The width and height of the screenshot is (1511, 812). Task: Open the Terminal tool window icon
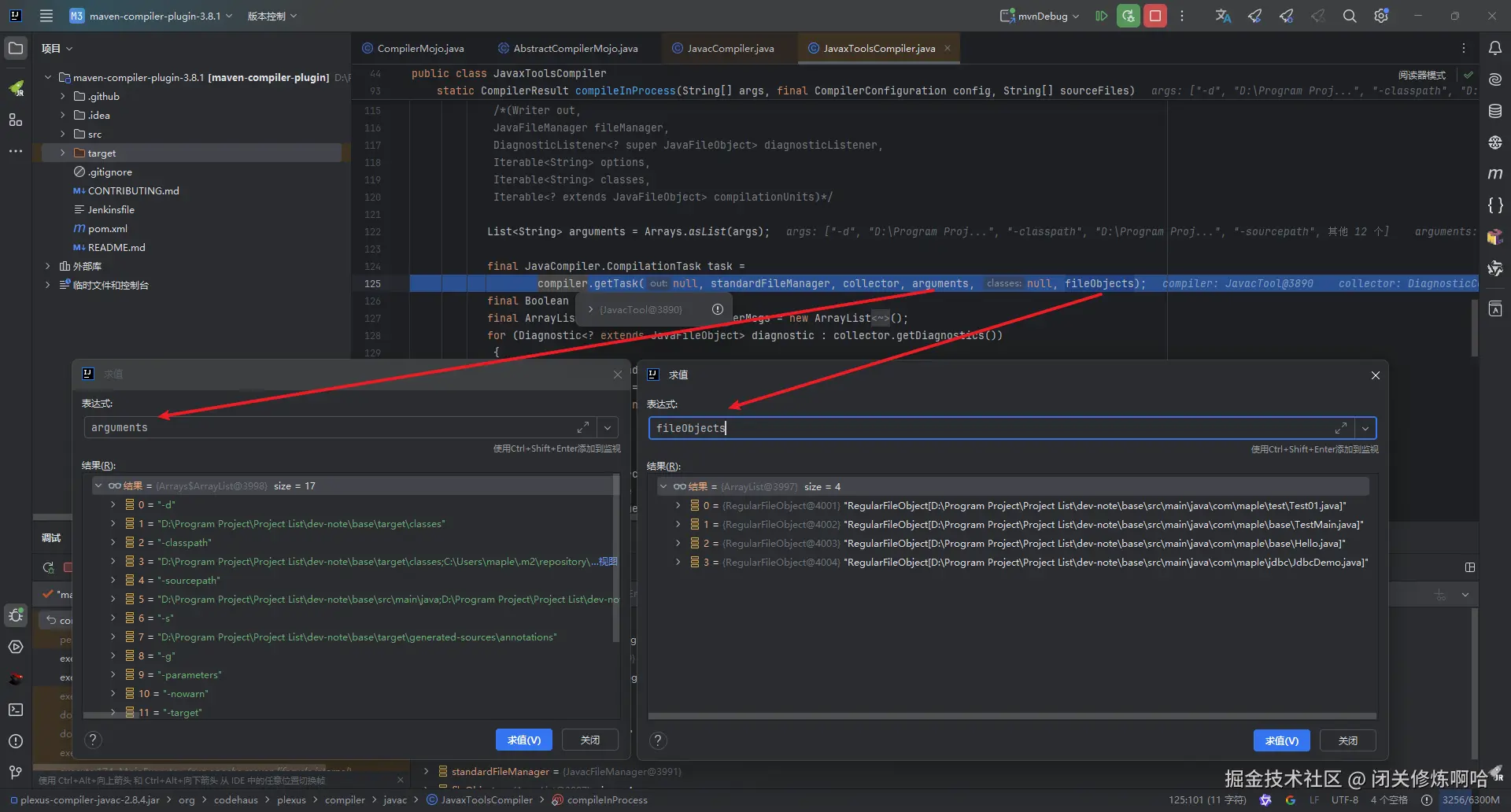pyautogui.click(x=16, y=710)
